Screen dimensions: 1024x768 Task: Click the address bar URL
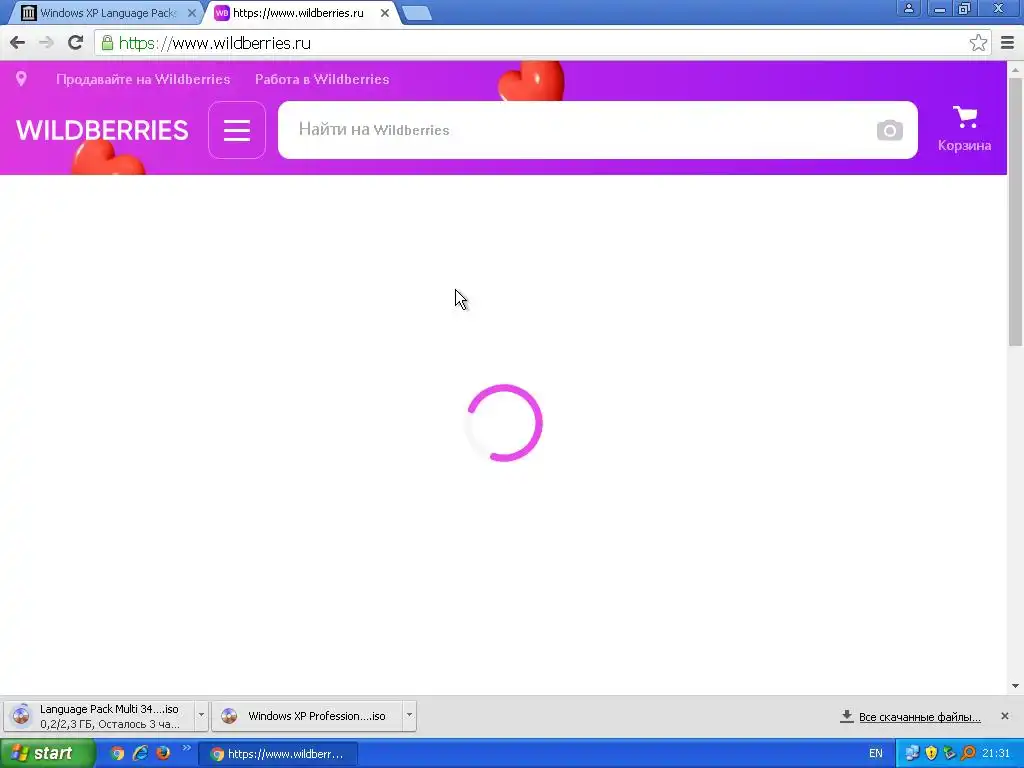pos(215,43)
